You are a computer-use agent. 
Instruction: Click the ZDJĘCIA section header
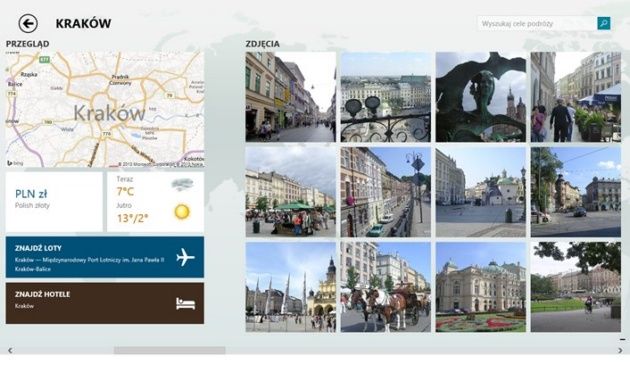point(262,44)
